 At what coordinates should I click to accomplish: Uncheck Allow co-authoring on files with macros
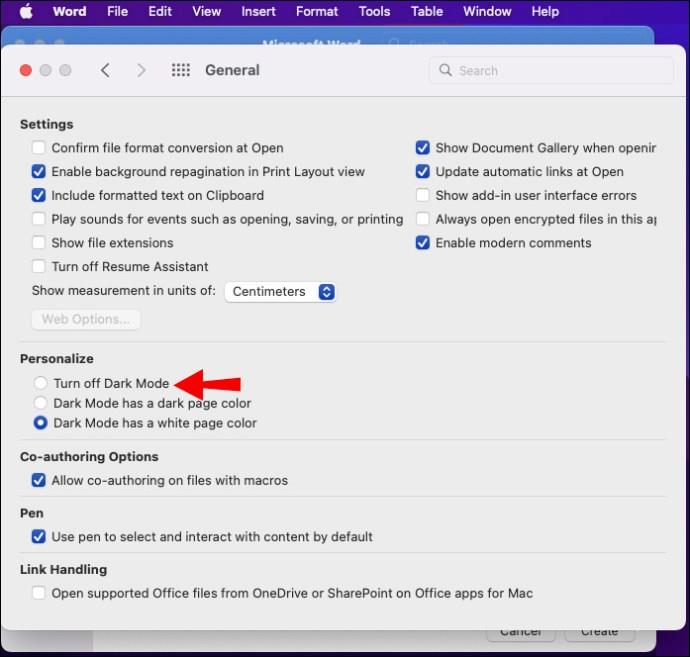coord(39,480)
